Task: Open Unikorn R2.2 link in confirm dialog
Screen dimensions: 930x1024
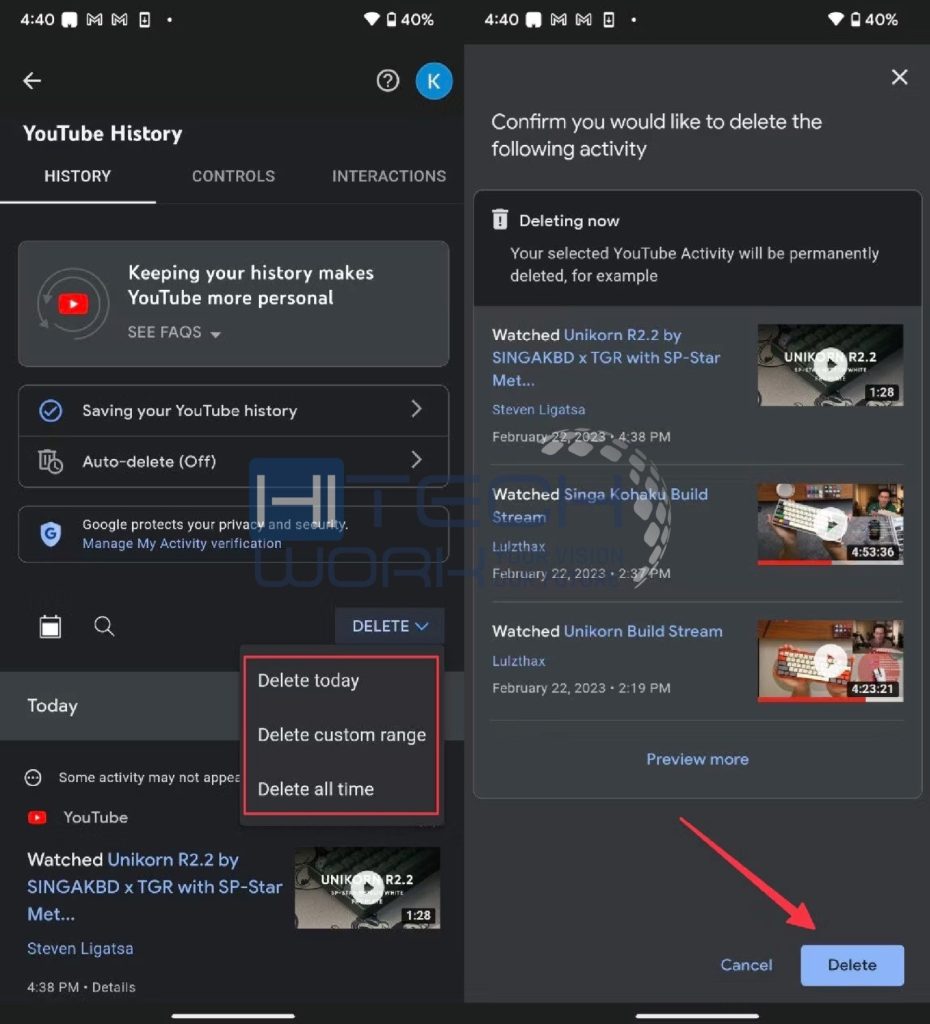Action: pos(606,358)
